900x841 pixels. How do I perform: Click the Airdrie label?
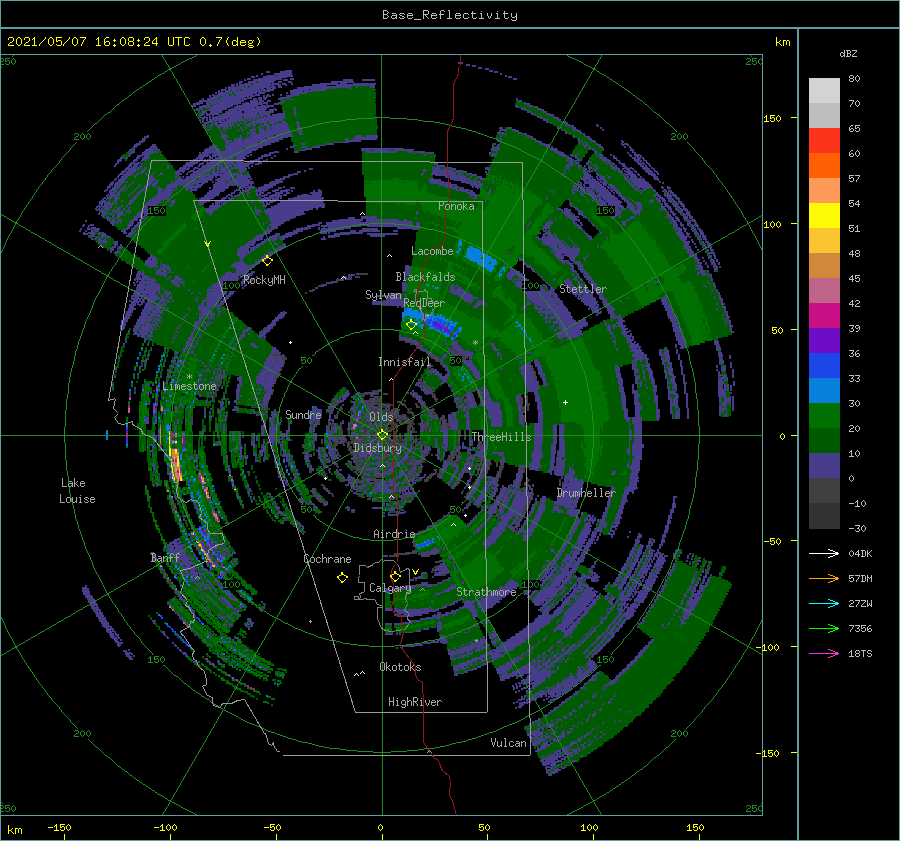point(394,534)
